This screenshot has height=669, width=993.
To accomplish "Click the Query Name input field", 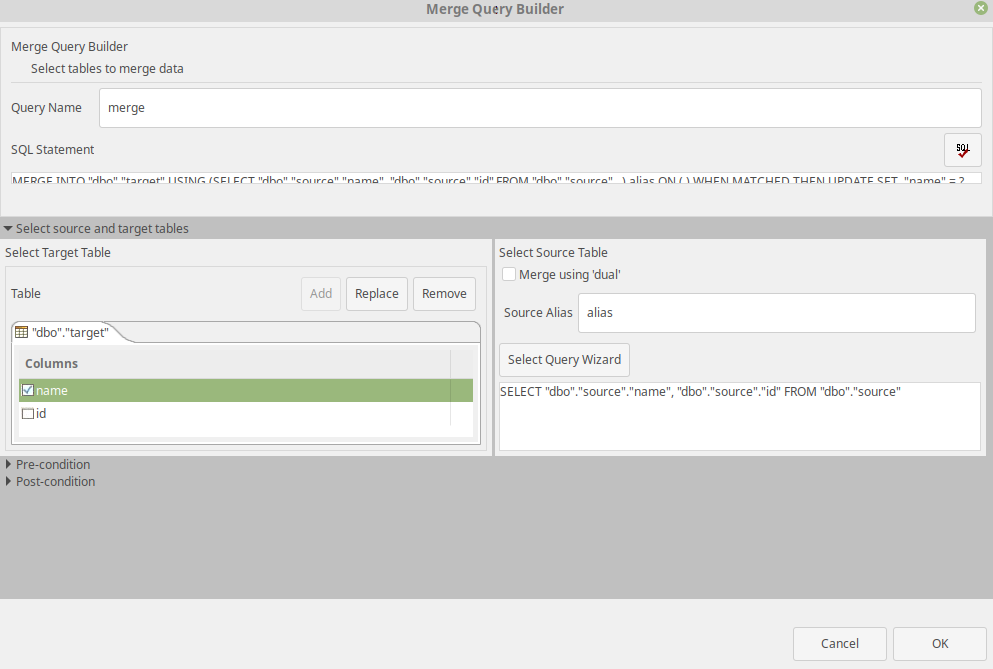I will click(x=540, y=108).
